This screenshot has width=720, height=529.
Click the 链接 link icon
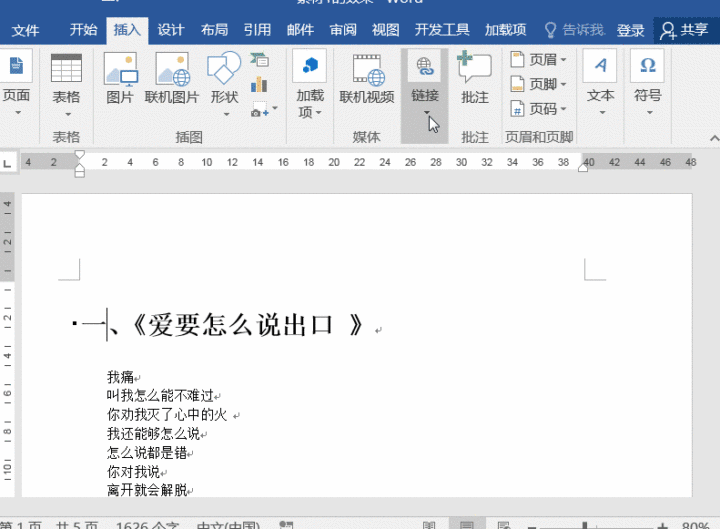pyautogui.click(x=425, y=66)
